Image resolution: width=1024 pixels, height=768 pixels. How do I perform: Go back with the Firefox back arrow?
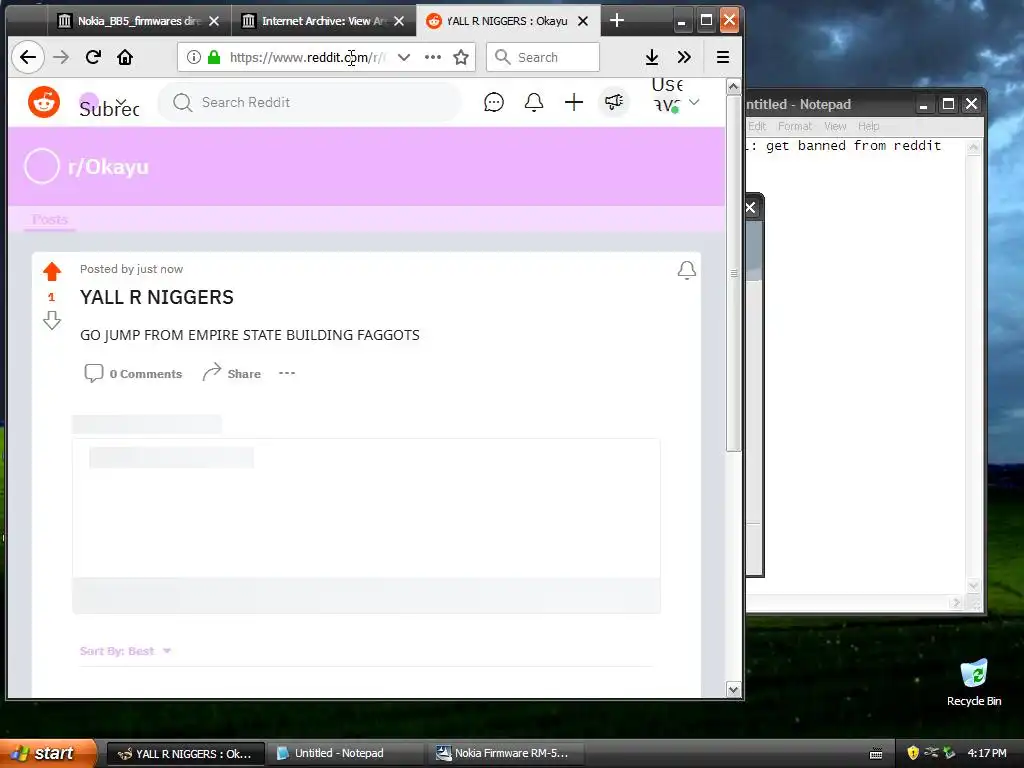(x=27, y=57)
